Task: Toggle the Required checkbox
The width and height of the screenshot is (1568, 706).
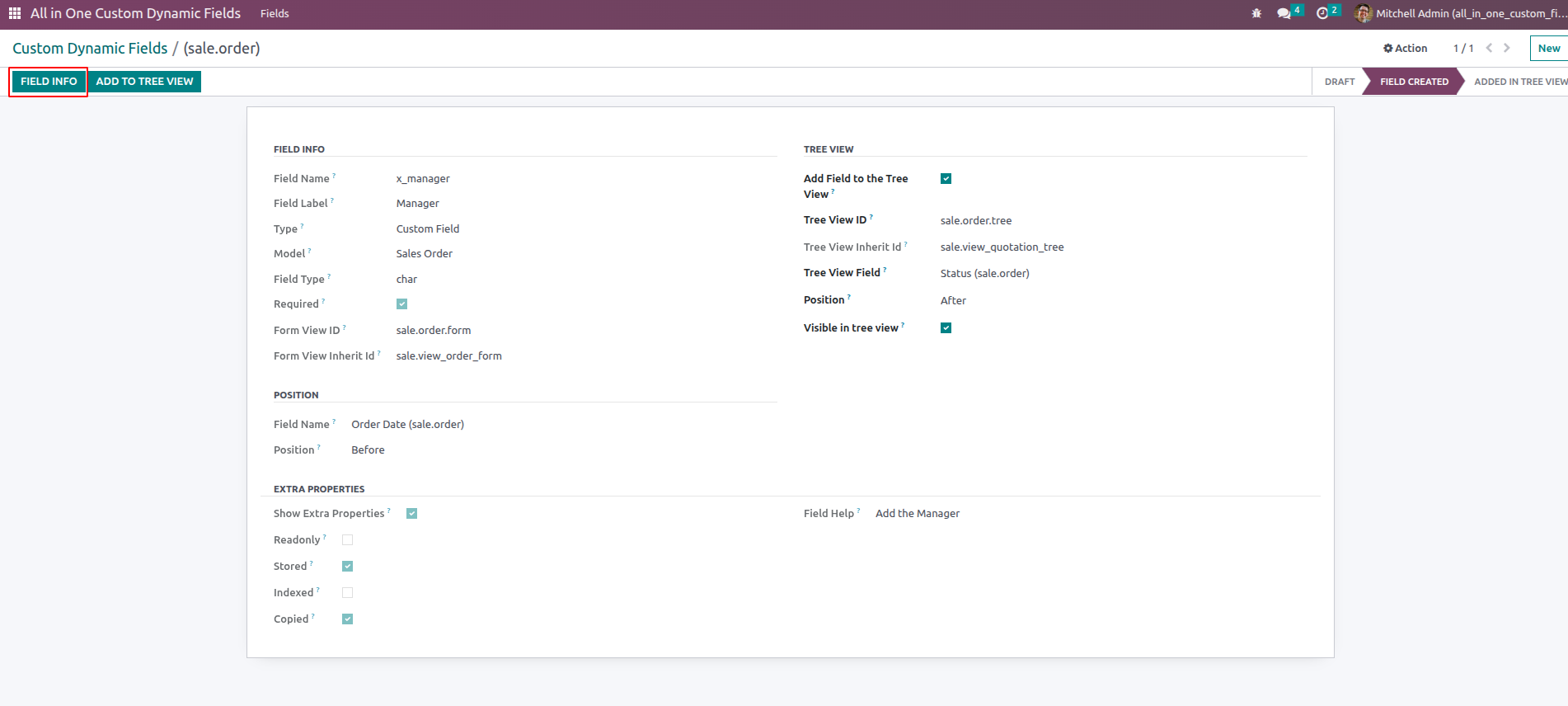Action: 401,304
